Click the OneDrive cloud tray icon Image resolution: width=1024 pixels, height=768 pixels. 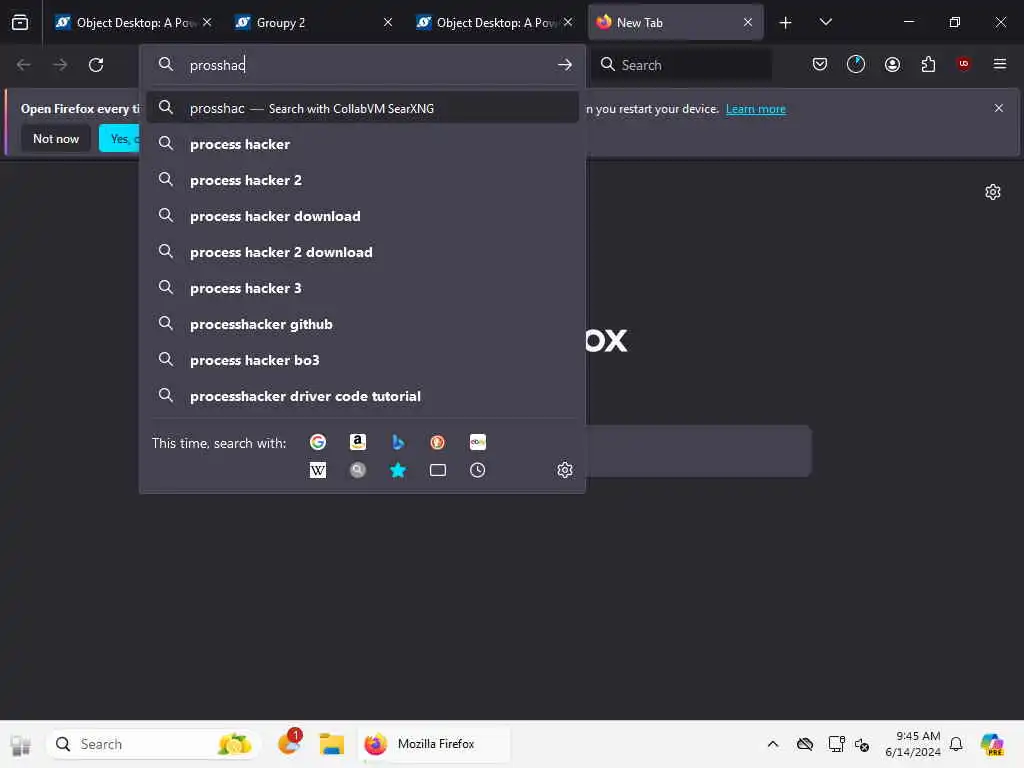(x=805, y=744)
